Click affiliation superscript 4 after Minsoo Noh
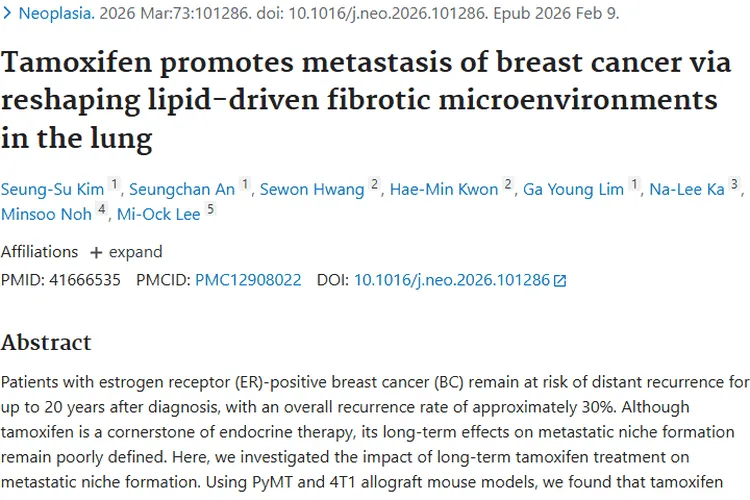 point(101,208)
